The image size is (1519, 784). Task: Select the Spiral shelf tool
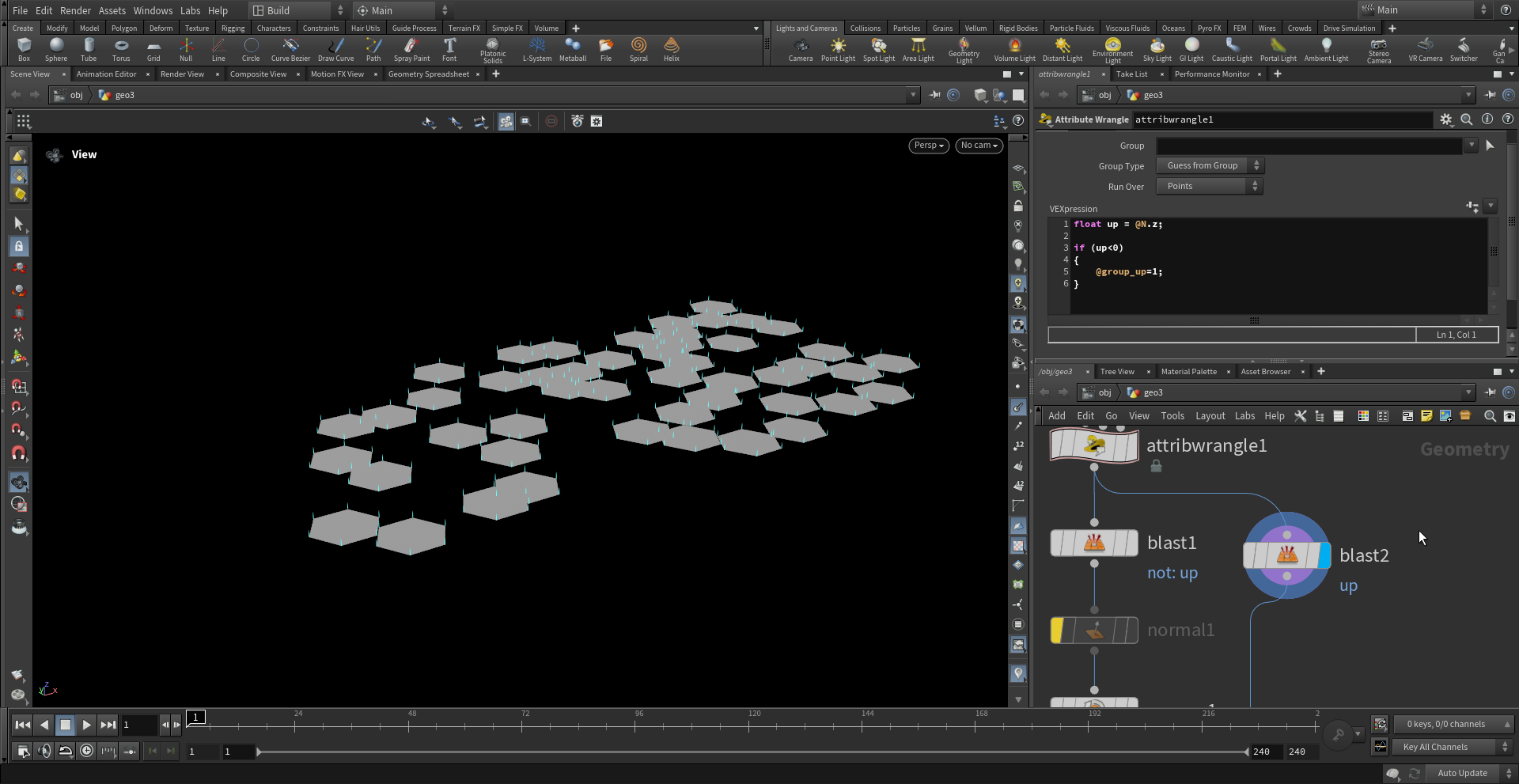click(638, 49)
